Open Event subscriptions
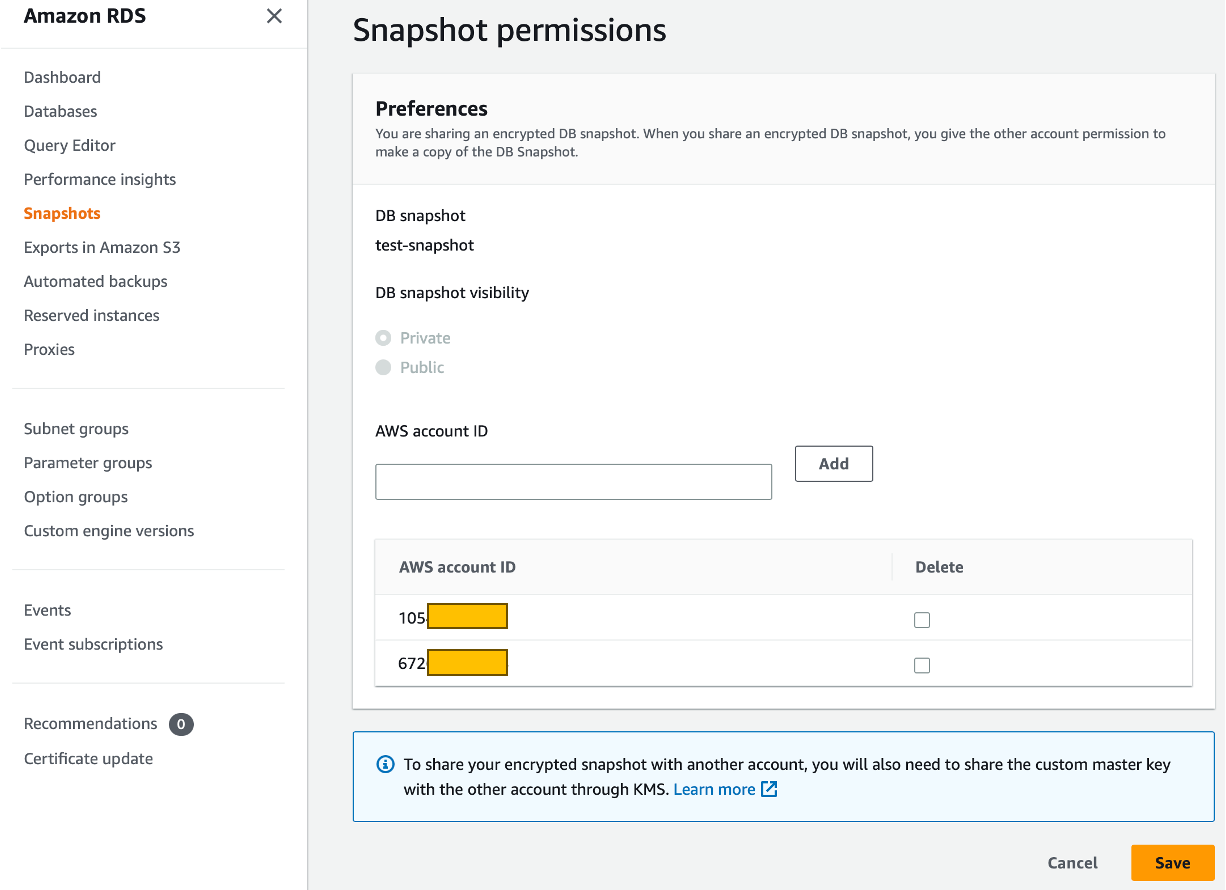Screen dimensions: 1226x890 pyautogui.click(x=93, y=644)
